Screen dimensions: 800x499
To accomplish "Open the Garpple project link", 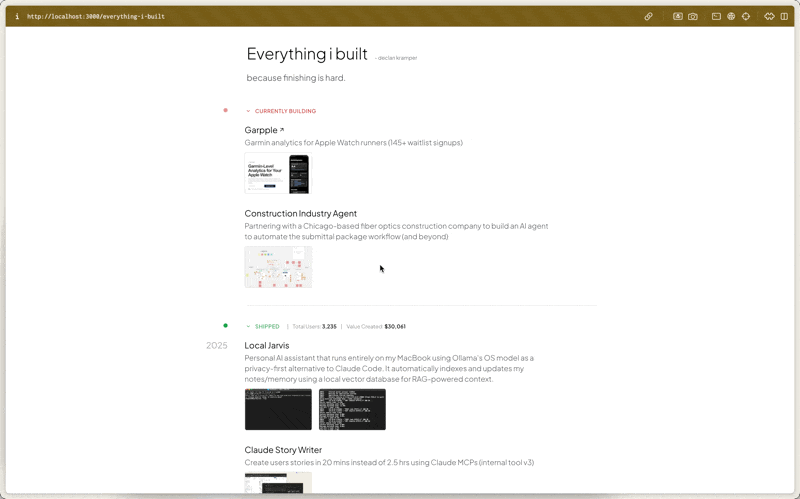I will coord(261,130).
